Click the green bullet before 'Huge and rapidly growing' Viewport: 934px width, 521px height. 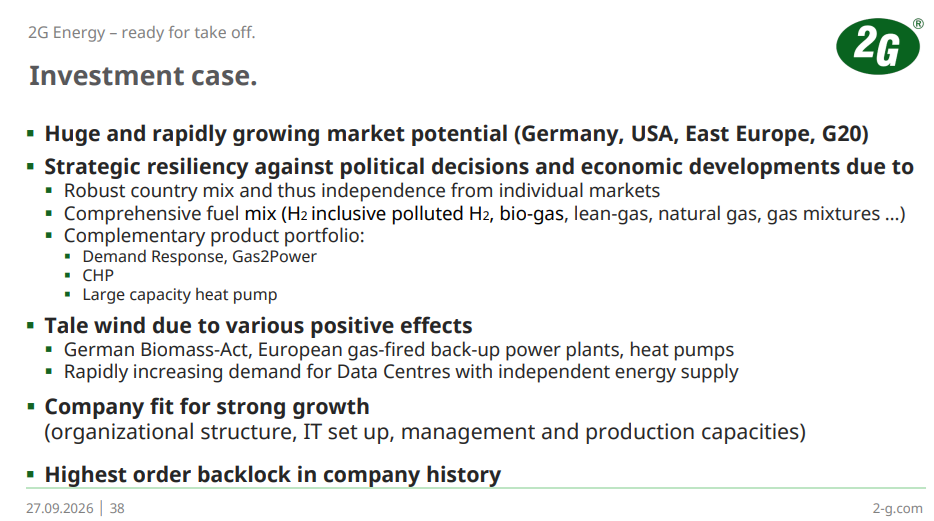pos(30,133)
